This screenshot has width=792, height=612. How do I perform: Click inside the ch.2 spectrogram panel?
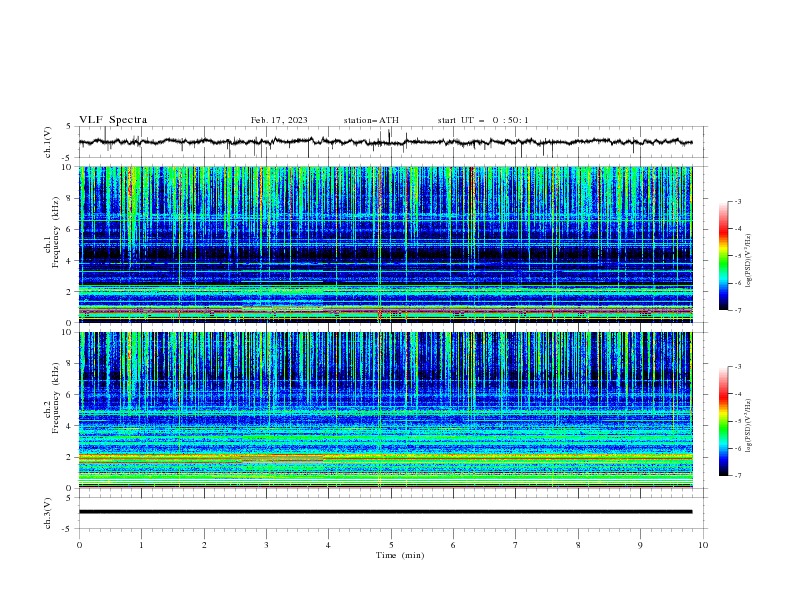click(x=385, y=410)
